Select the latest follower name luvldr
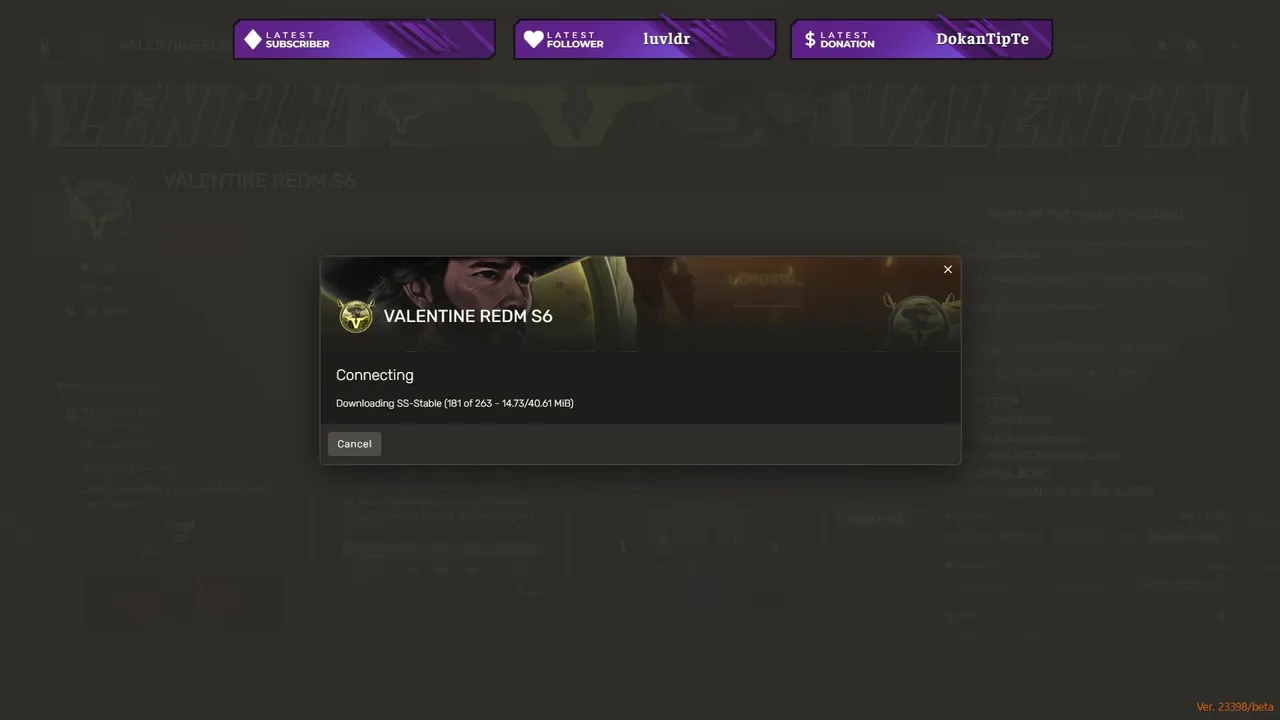The width and height of the screenshot is (1280, 720). (x=666, y=39)
